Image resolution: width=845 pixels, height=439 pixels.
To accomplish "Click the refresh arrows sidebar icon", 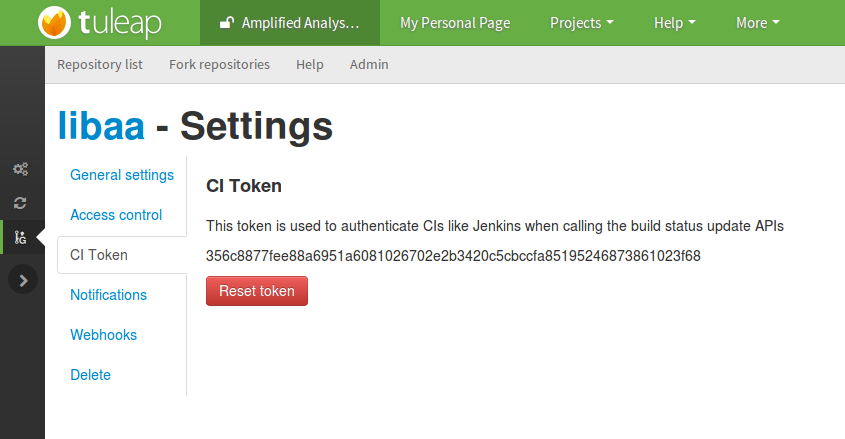I will 20,203.
